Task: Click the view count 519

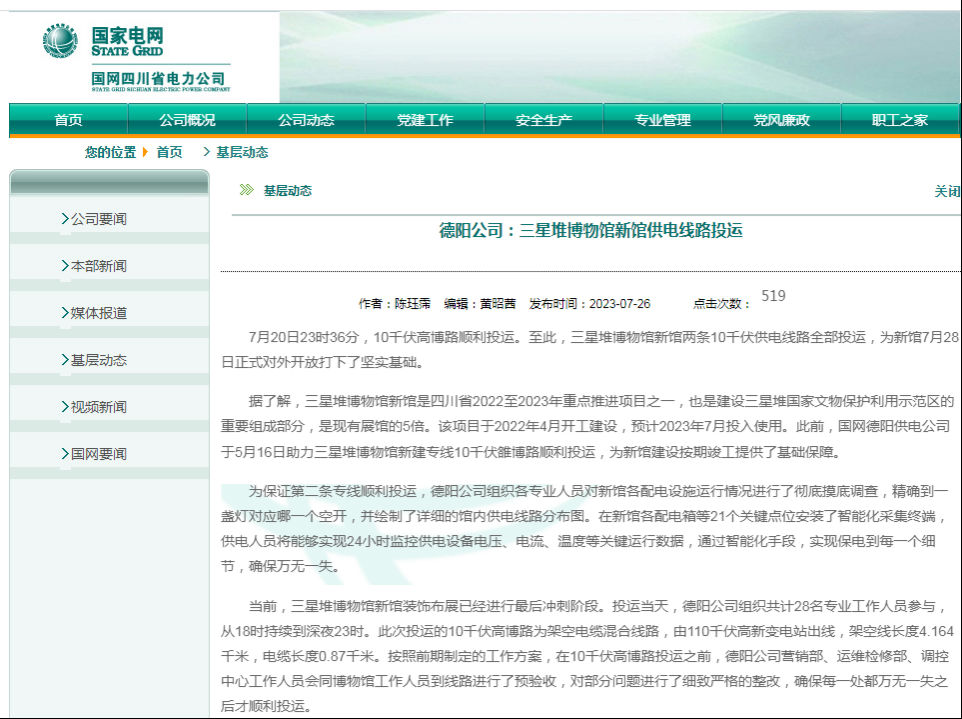Action: [x=773, y=296]
